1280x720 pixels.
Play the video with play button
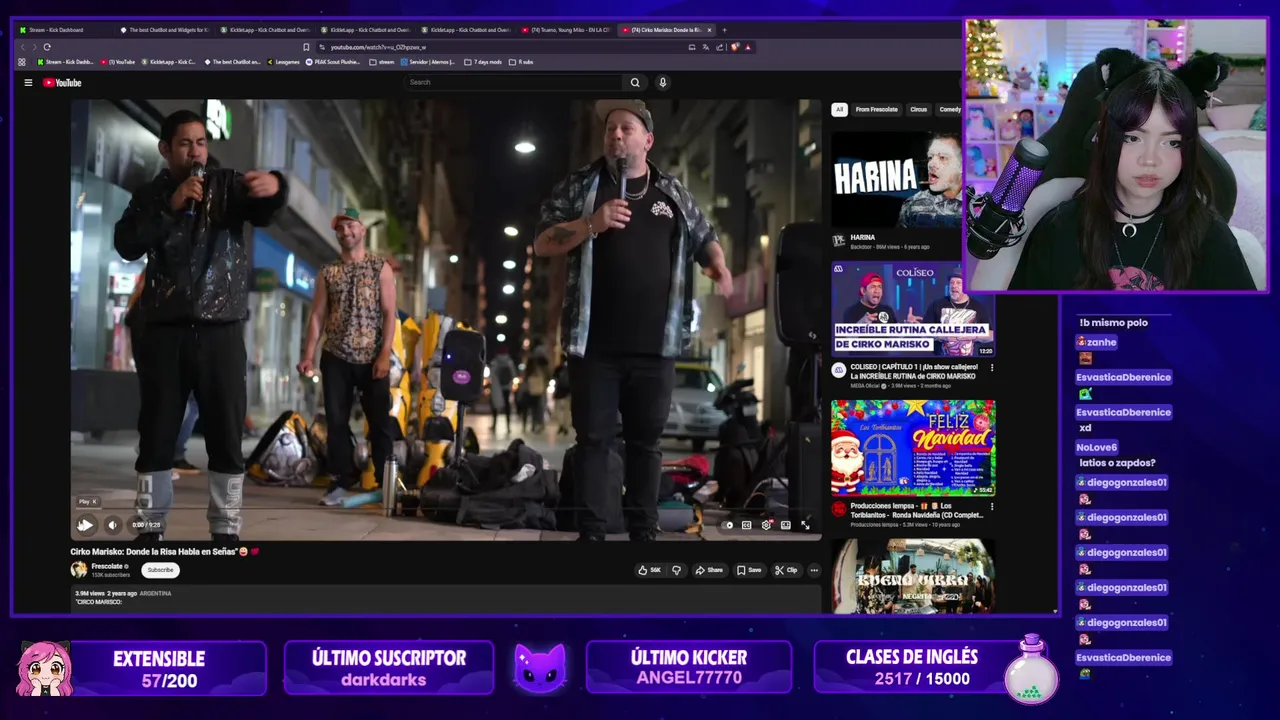pos(85,525)
